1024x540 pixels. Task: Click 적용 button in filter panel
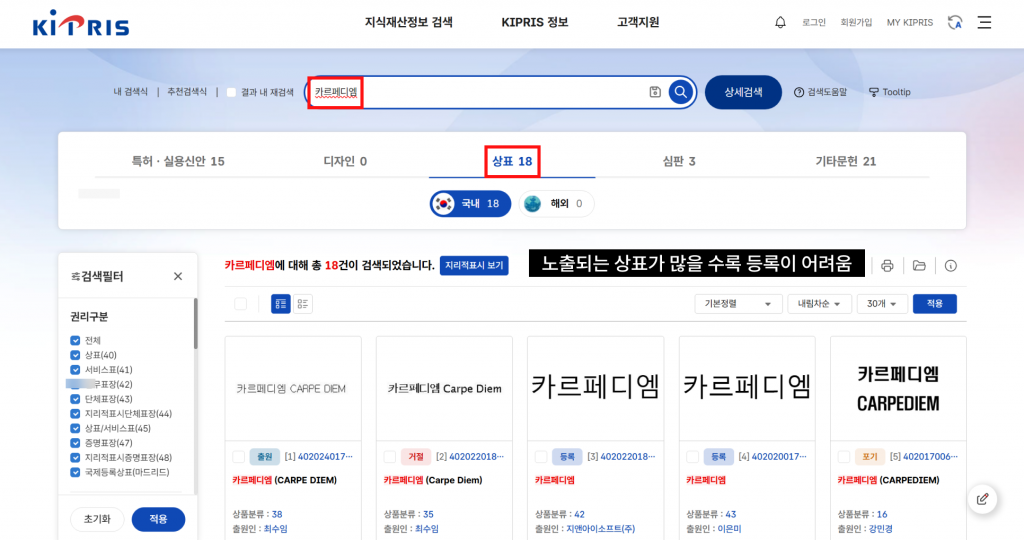click(159, 519)
